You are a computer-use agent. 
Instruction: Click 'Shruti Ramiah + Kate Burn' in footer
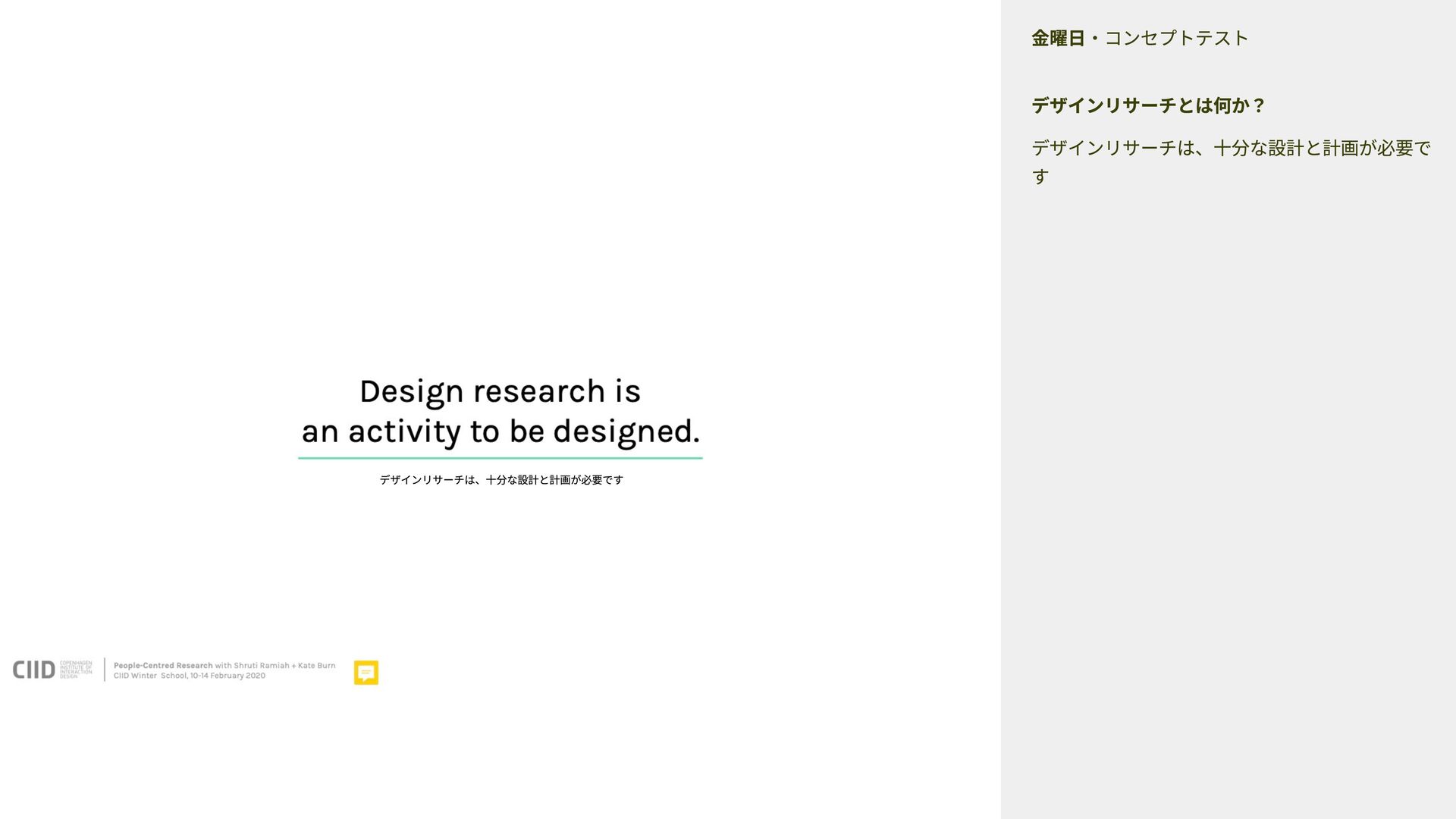pyautogui.click(x=284, y=666)
